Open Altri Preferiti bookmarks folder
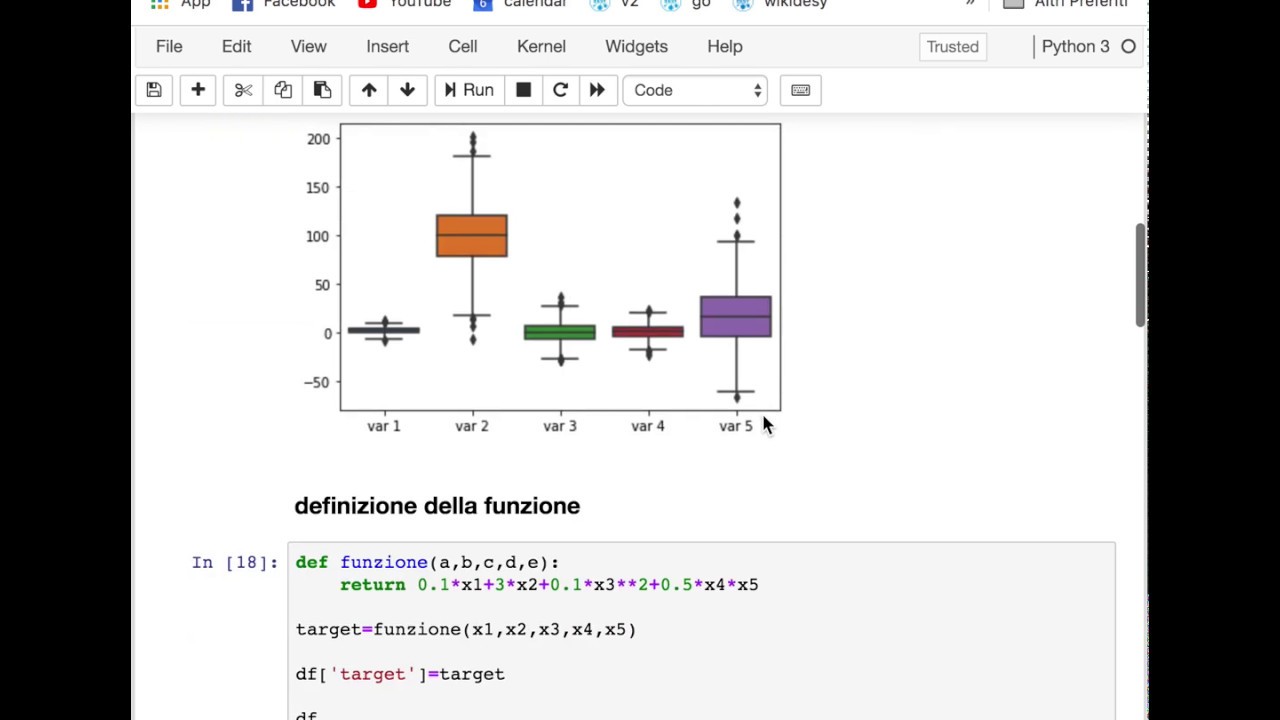 [x=1066, y=4]
